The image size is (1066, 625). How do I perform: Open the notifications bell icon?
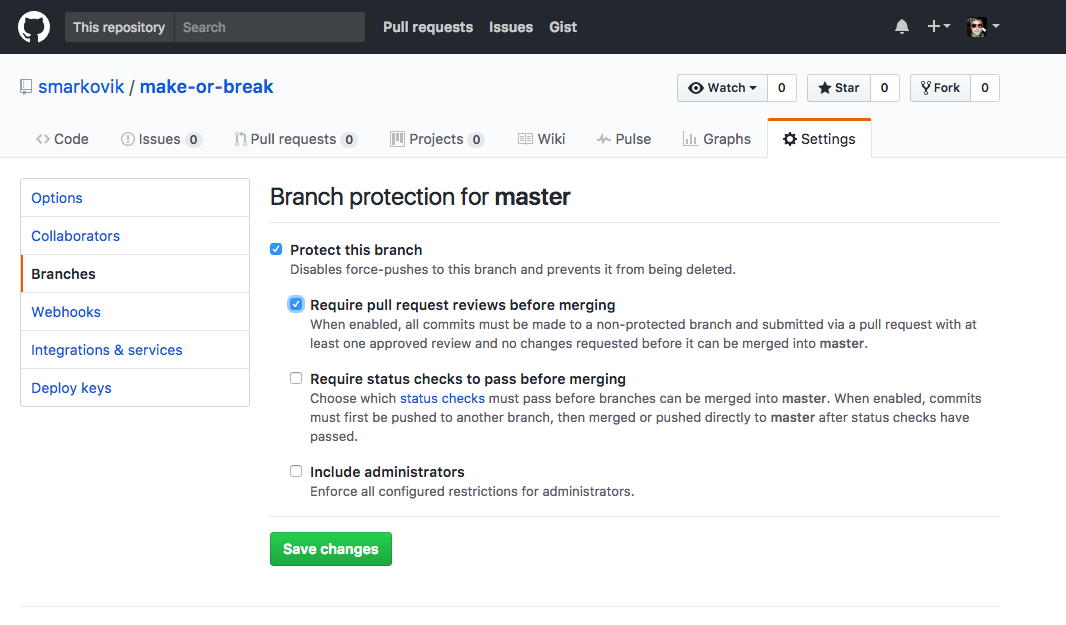click(x=901, y=27)
